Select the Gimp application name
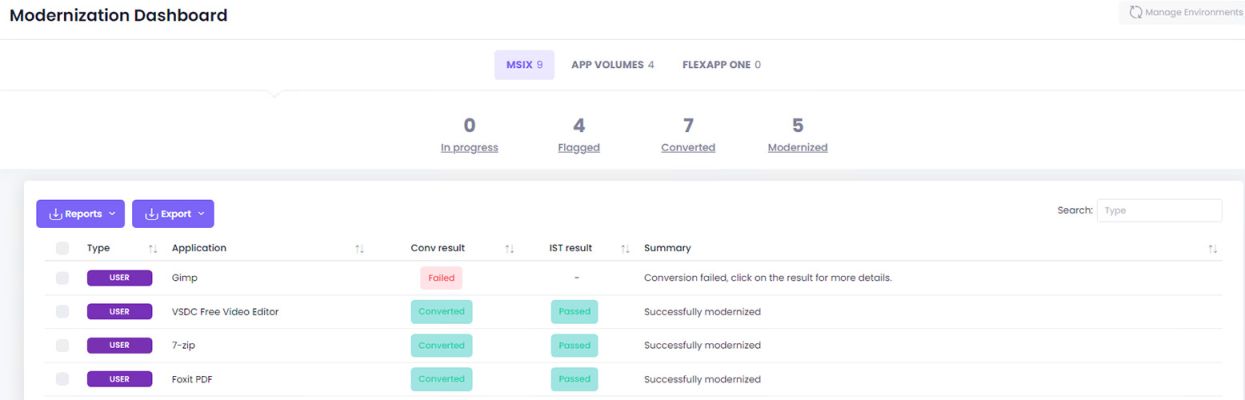Screen dimensions: 1245x400 click(185, 278)
